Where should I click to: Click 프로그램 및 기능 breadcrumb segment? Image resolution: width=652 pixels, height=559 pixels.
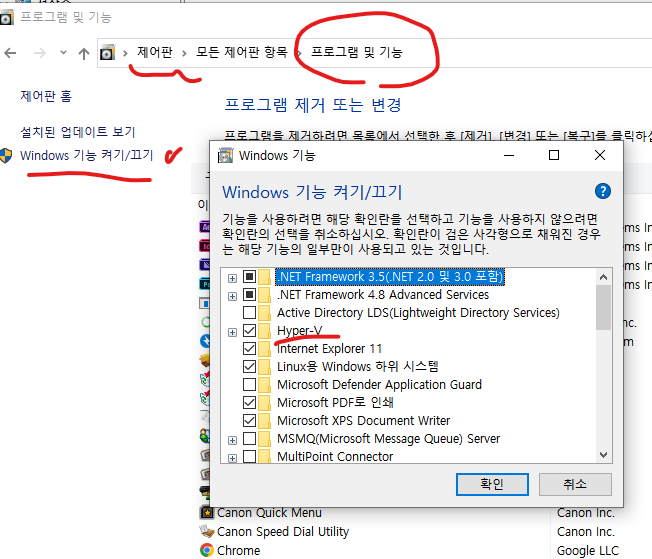click(x=357, y=52)
